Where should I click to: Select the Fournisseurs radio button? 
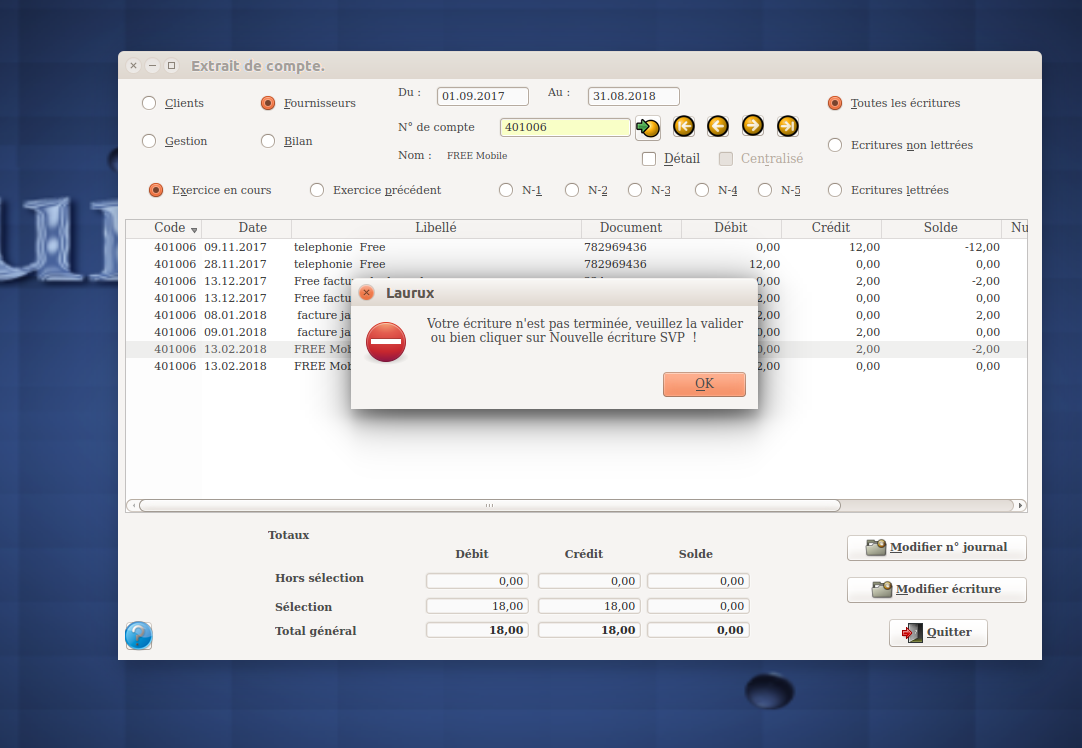coord(268,103)
